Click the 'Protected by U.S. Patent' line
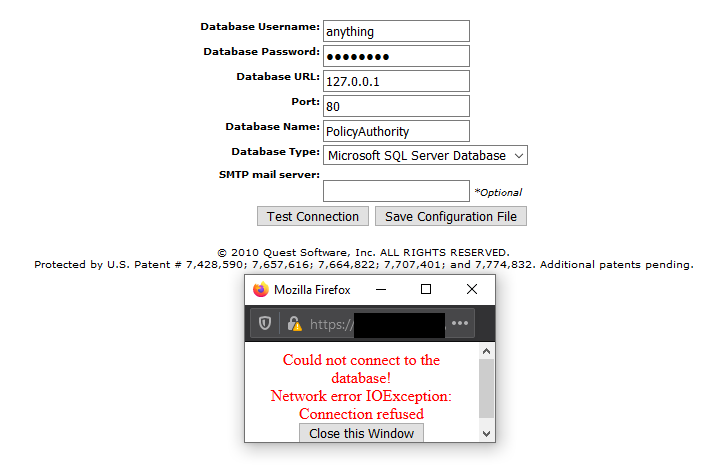718x475 pixels. (x=364, y=264)
